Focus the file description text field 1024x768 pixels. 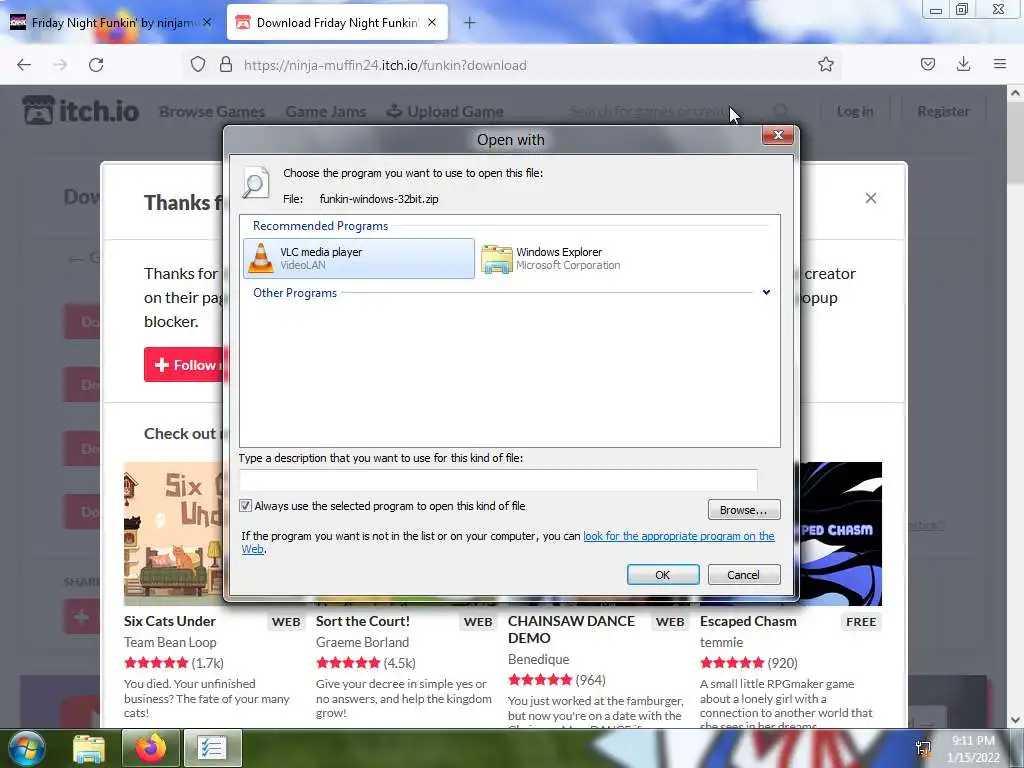coord(498,480)
